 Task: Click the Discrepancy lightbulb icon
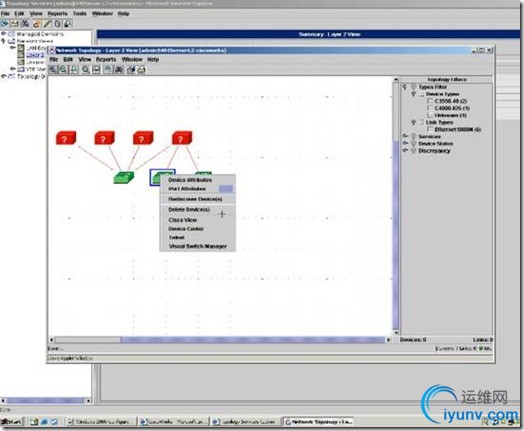pyautogui.click(x=413, y=151)
